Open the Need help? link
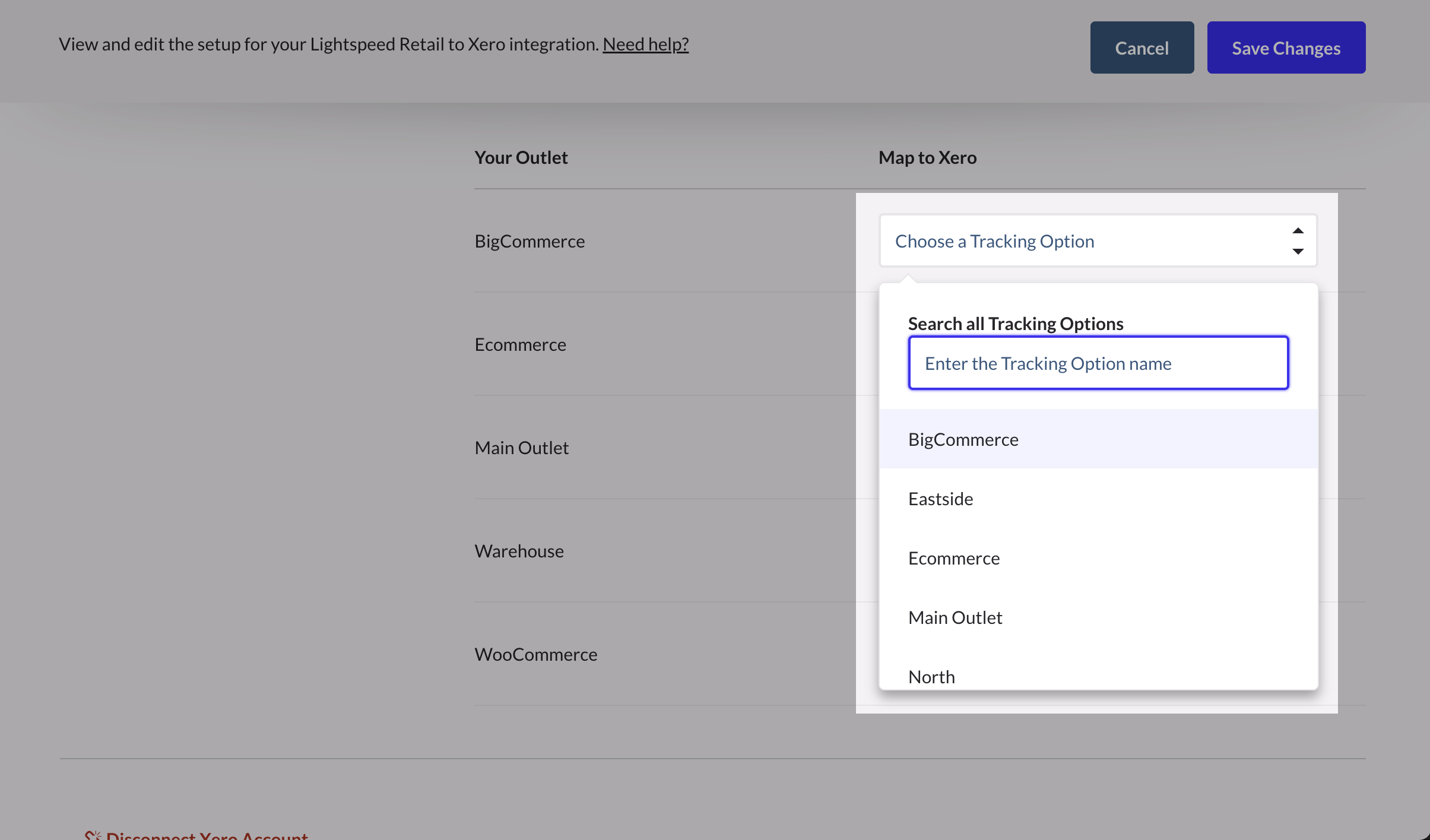The width and height of the screenshot is (1430, 840). (645, 43)
